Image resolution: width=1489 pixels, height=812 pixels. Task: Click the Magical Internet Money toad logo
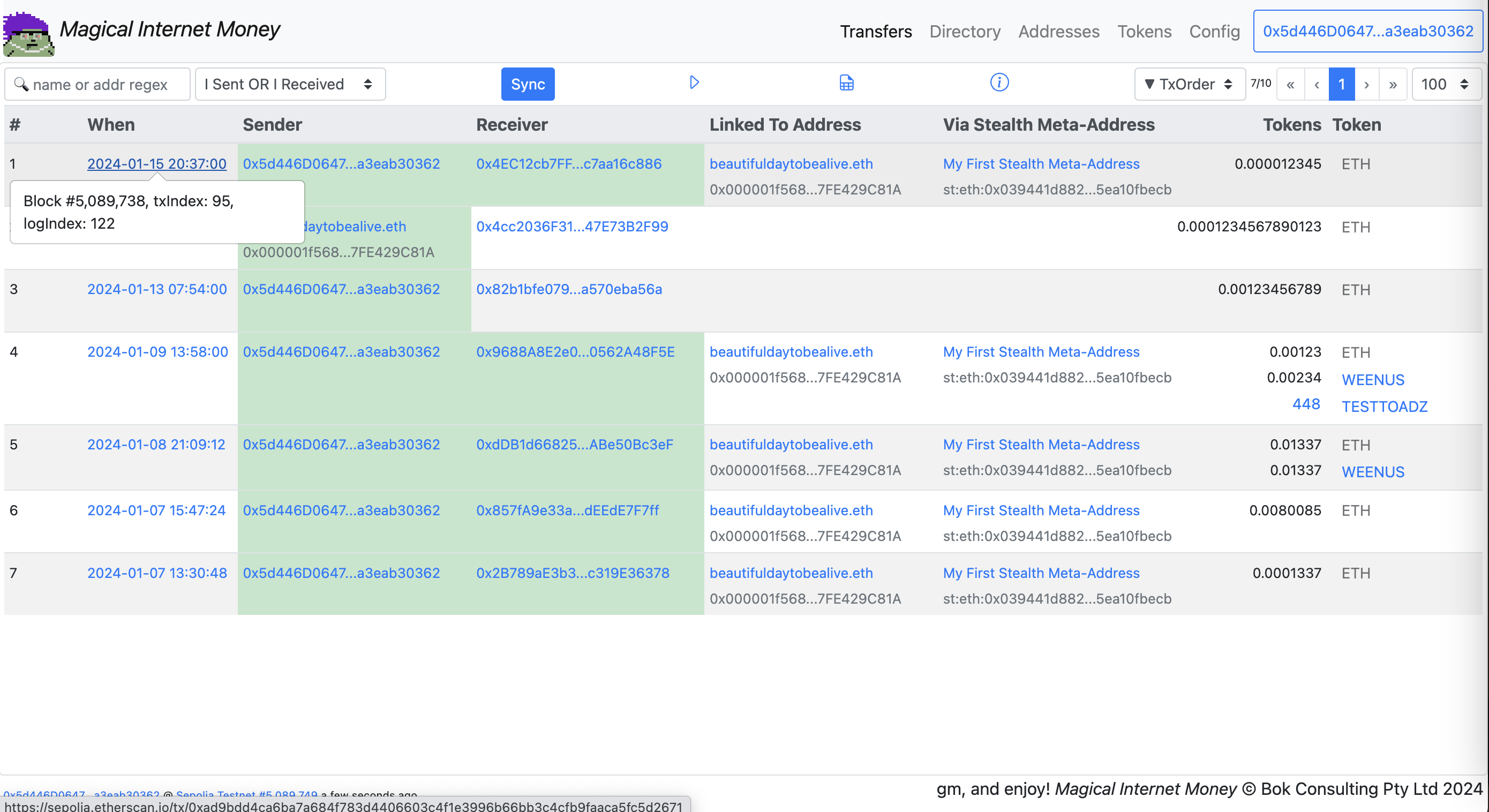coord(28,35)
